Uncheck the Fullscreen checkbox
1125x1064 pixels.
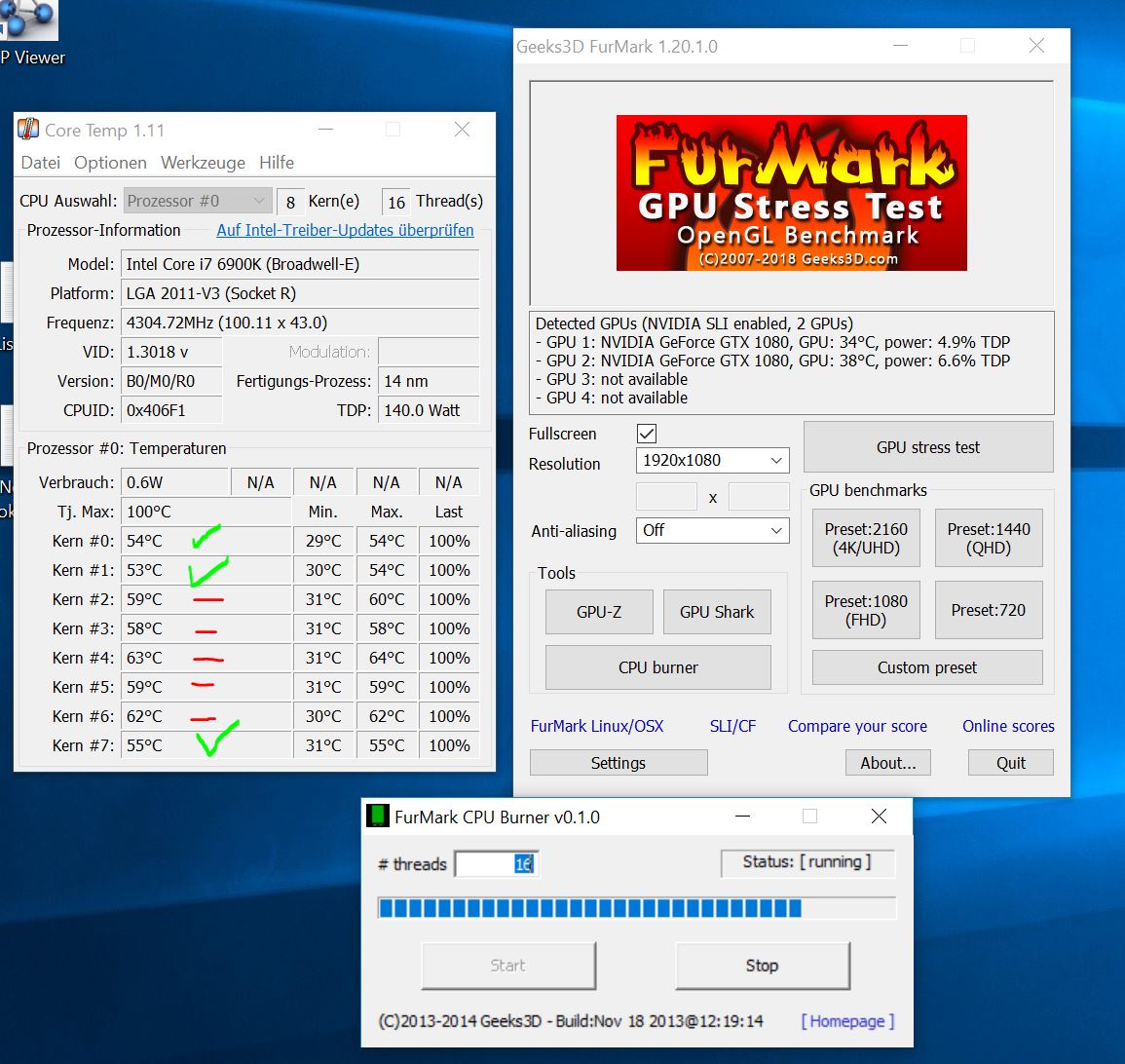click(647, 434)
